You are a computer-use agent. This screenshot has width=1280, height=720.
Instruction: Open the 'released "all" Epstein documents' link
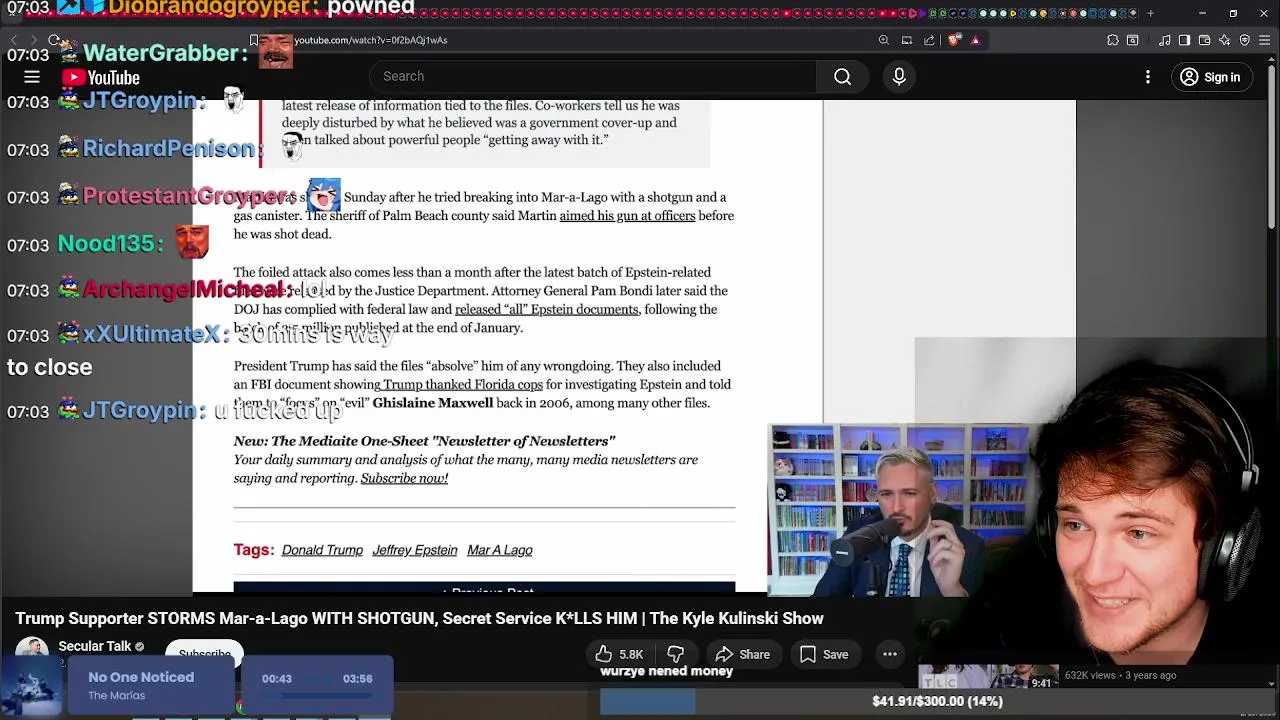546,310
